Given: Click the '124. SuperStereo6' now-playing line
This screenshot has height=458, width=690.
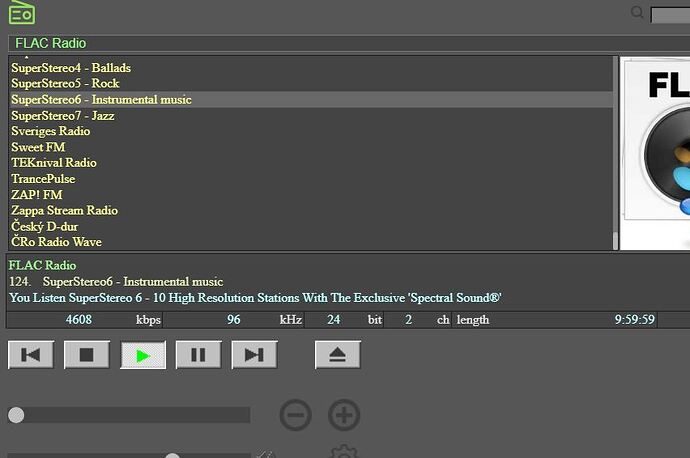Looking at the screenshot, I should click(x=116, y=282).
